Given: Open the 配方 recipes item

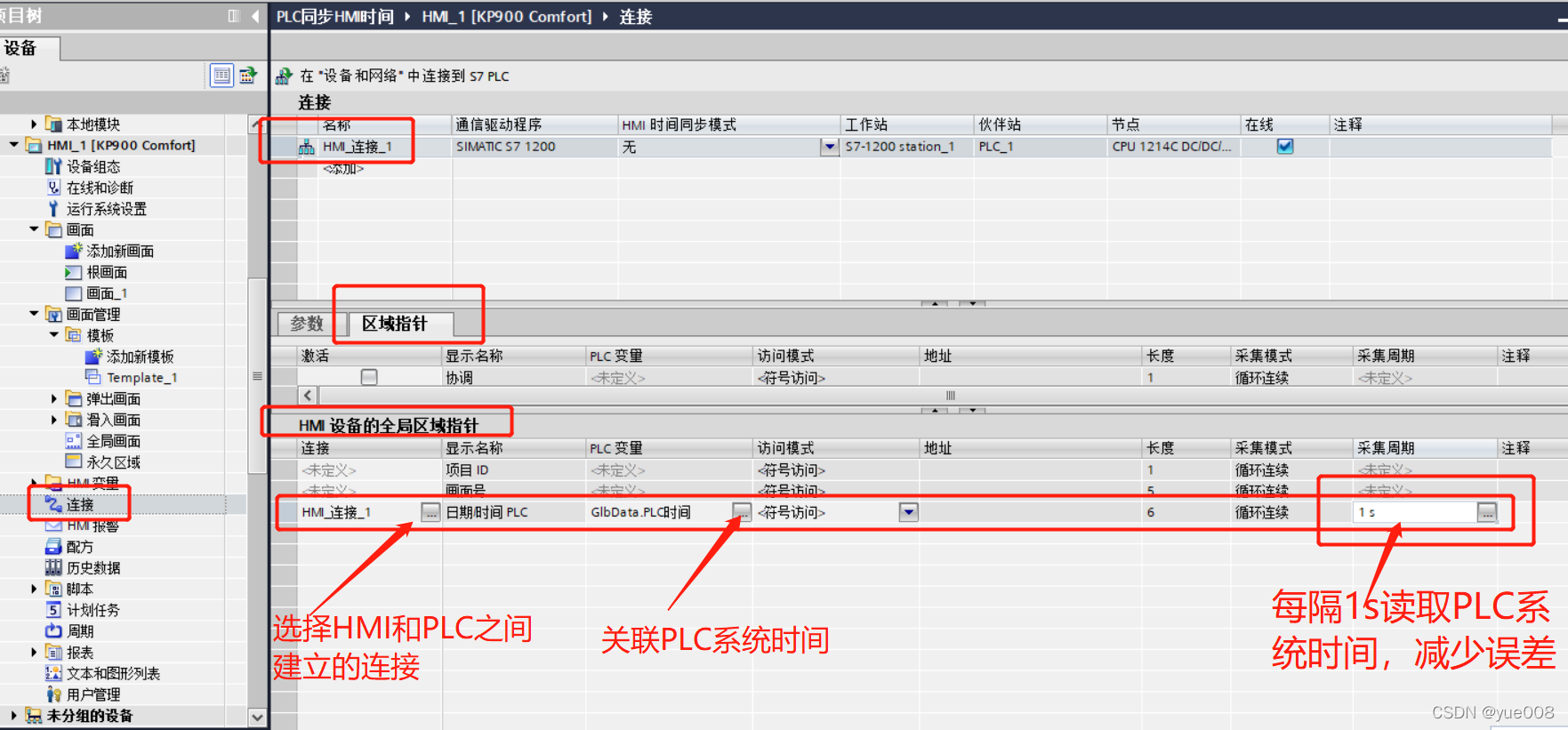Looking at the screenshot, I should [79, 547].
